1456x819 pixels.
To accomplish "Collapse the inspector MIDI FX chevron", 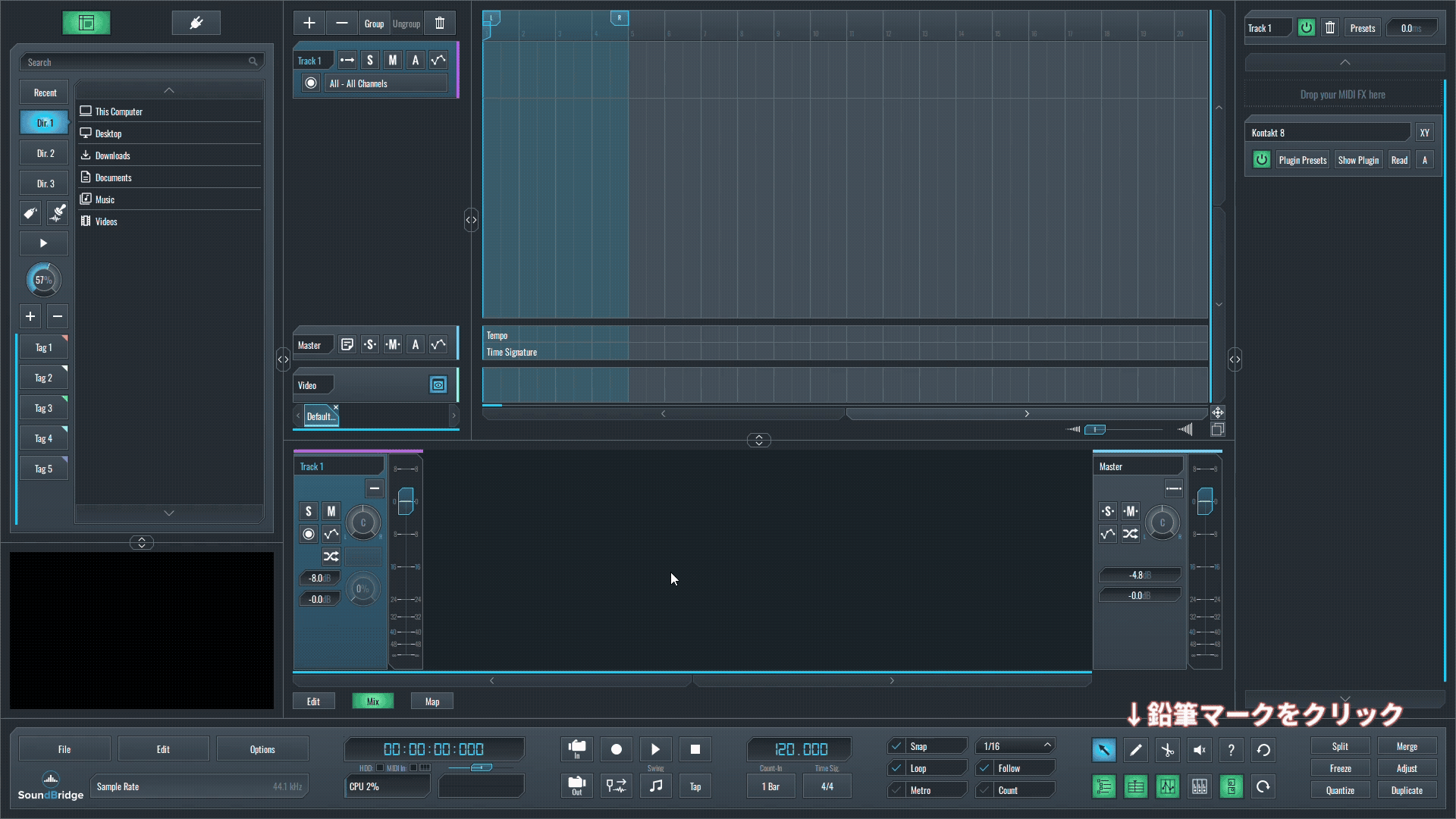I will 1345,62.
